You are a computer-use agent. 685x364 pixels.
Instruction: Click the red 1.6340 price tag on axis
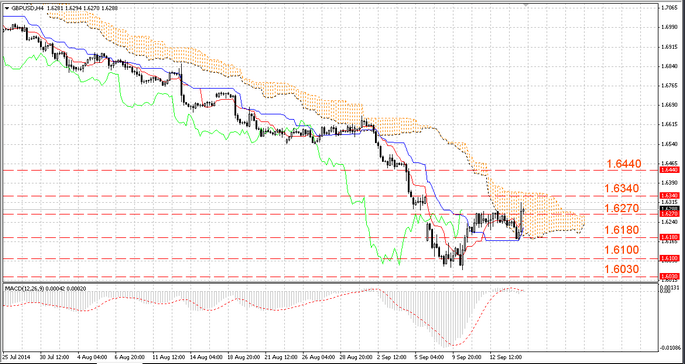coord(669,195)
